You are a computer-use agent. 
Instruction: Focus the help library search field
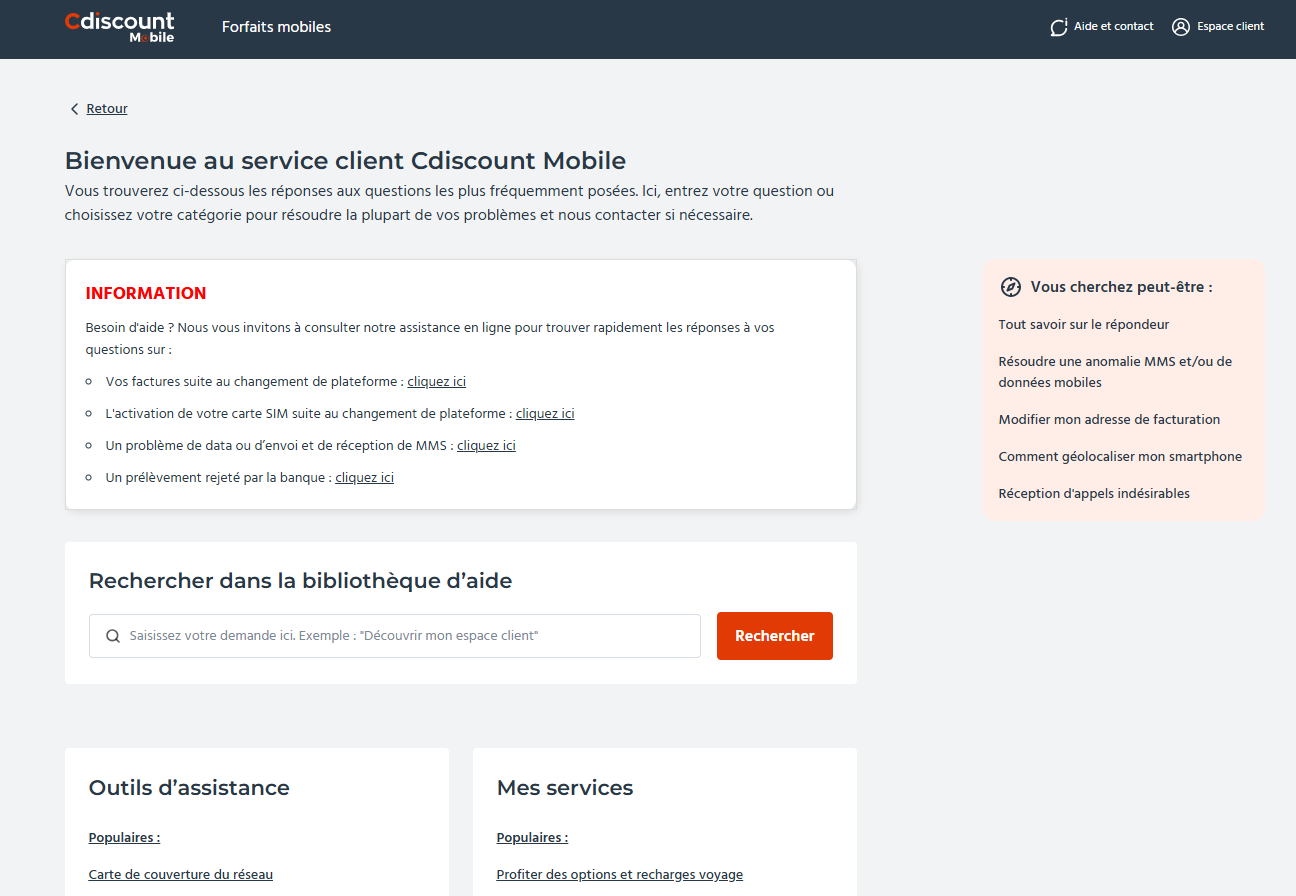395,636
